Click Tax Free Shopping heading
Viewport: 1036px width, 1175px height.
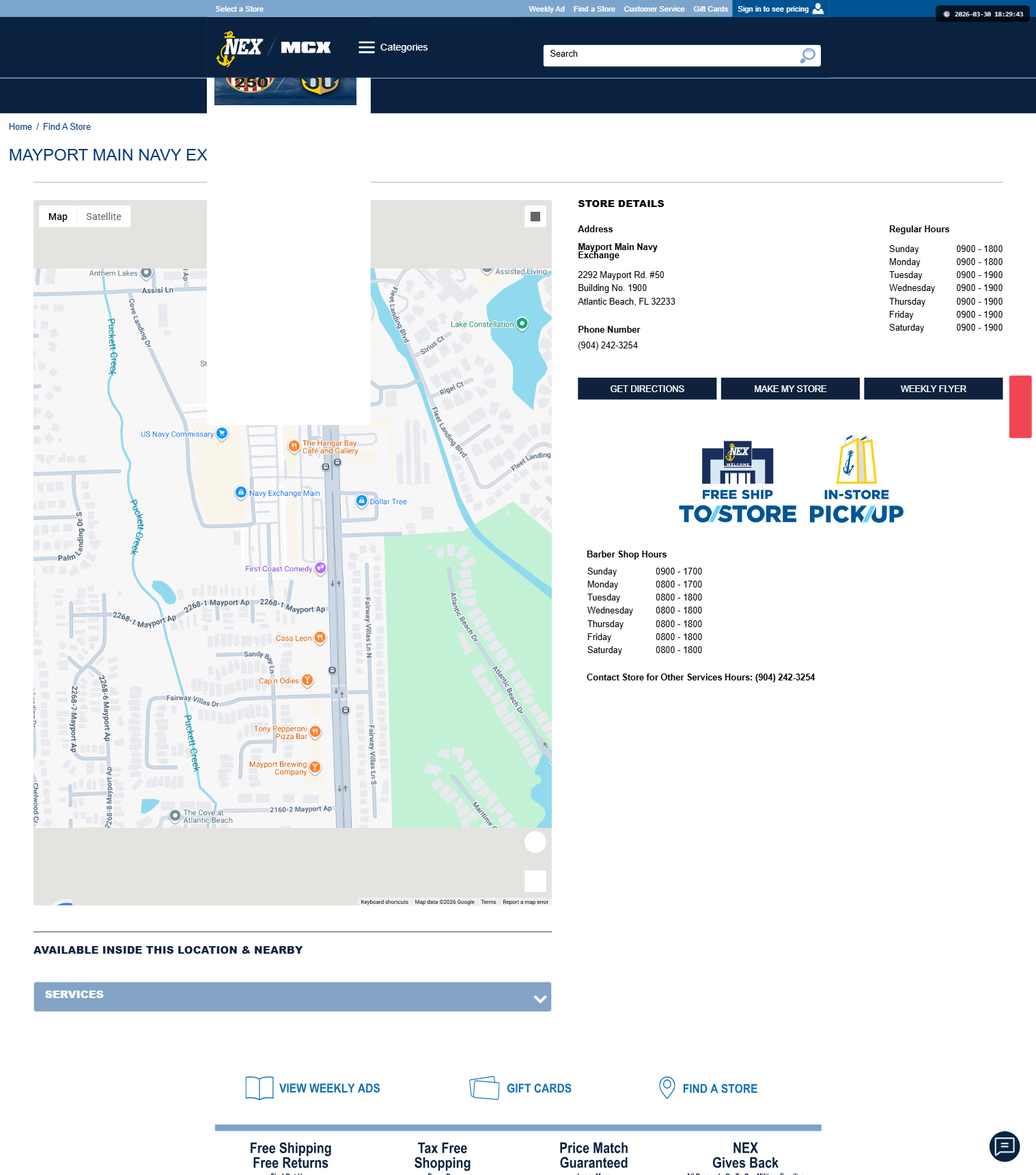[442, 1155]
